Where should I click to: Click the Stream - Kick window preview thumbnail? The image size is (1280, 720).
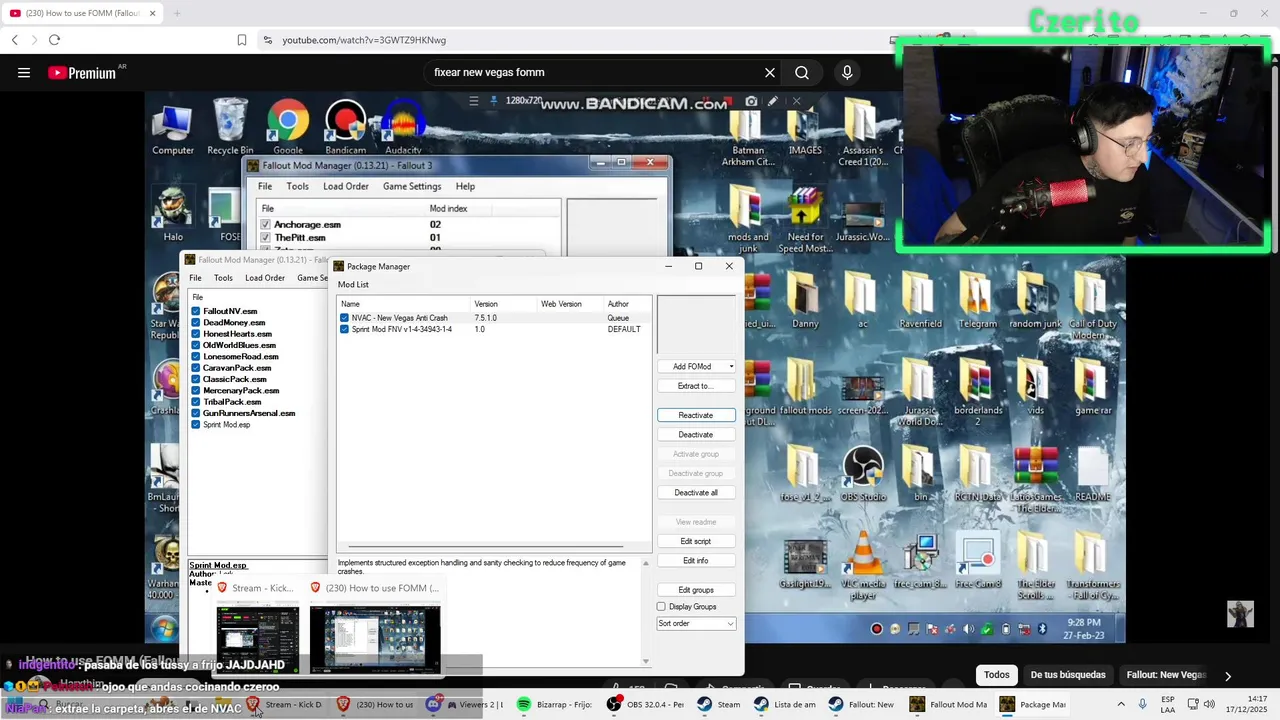click(258, 637)
